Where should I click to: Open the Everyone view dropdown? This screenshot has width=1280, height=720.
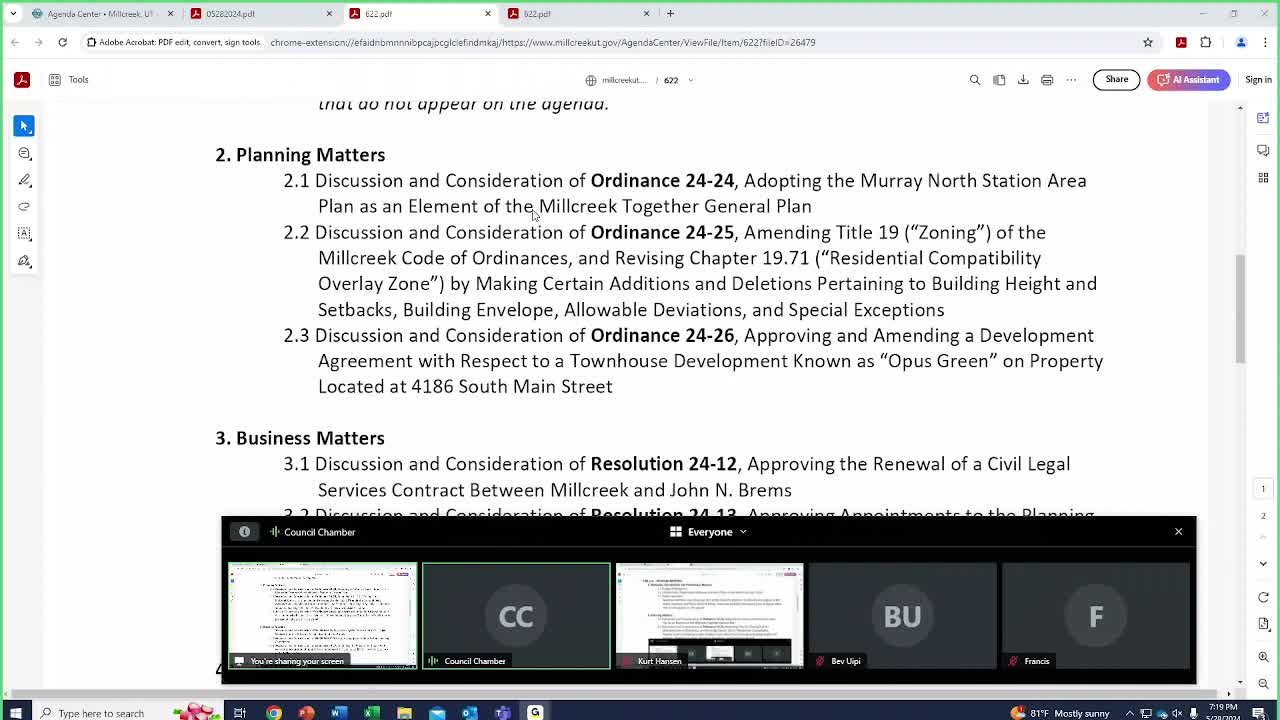[710, 532]
